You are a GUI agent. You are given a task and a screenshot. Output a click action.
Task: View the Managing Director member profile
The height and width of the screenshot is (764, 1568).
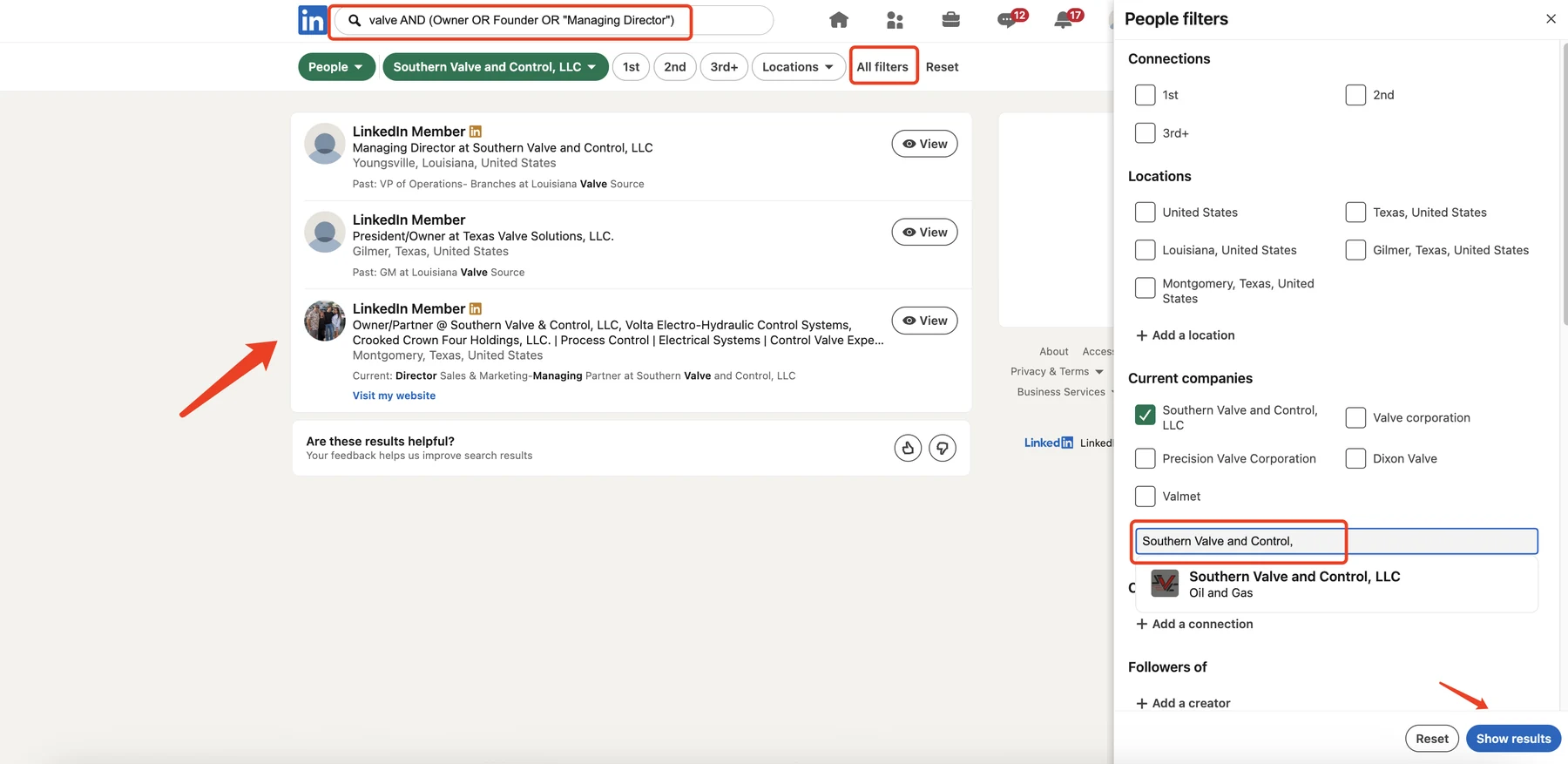924,144
